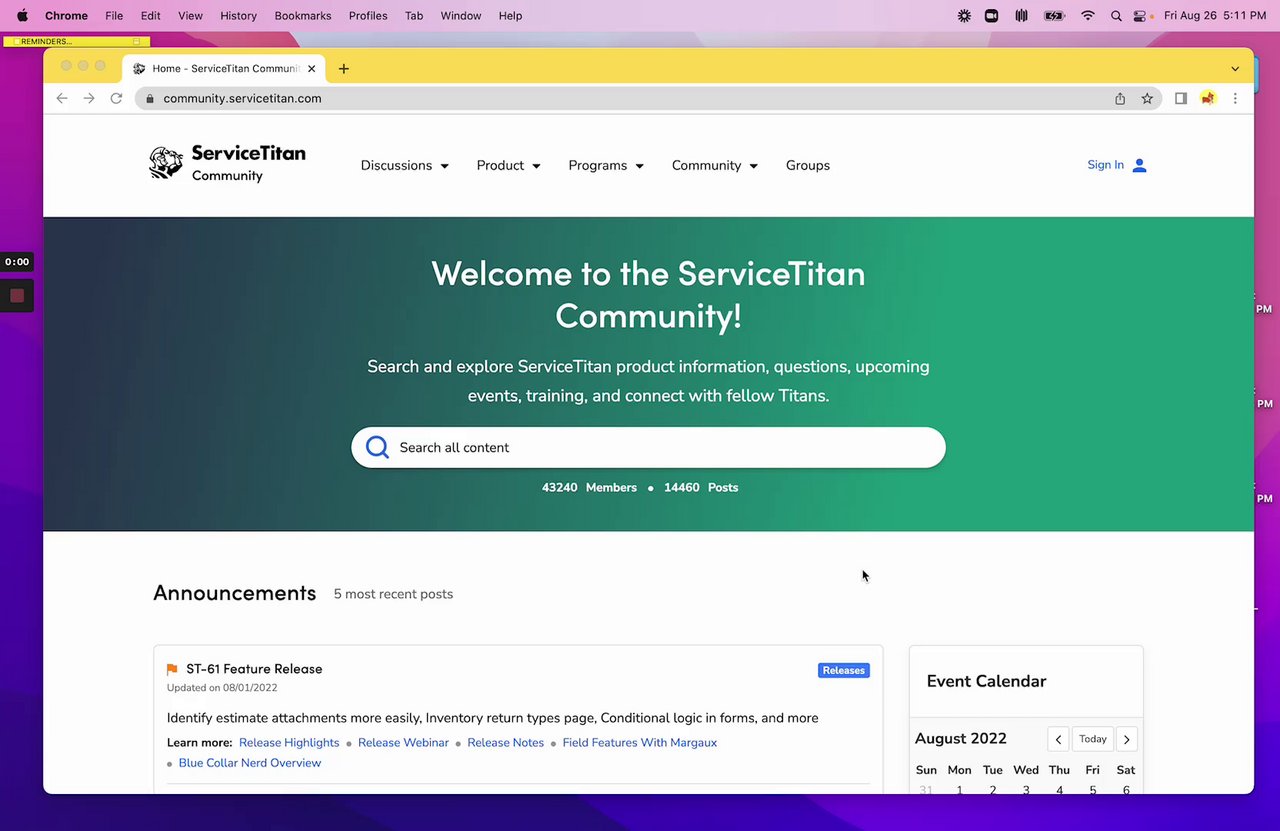
Task: Click the browser forward arrow
Action: 89,98
